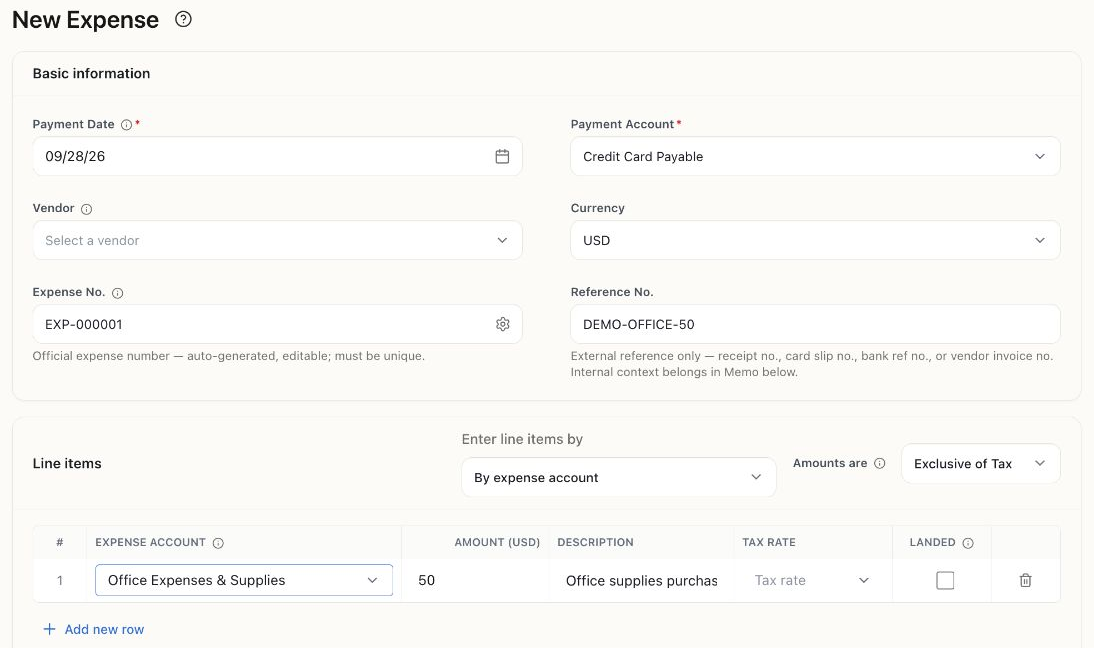Image resolution: width=1094 pixels, height=648 pixels.
Task: Open the By expense account dropdown
Action: tap(618, 477)
